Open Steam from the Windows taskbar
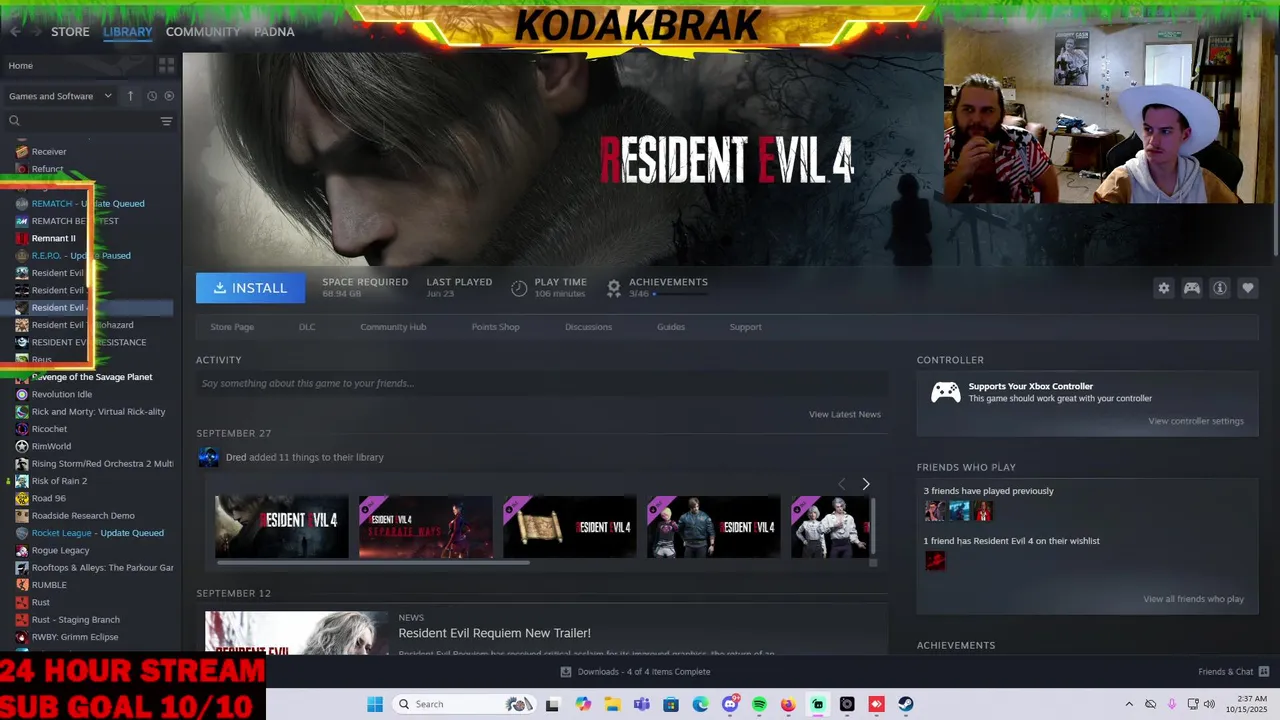 point(906,704)
